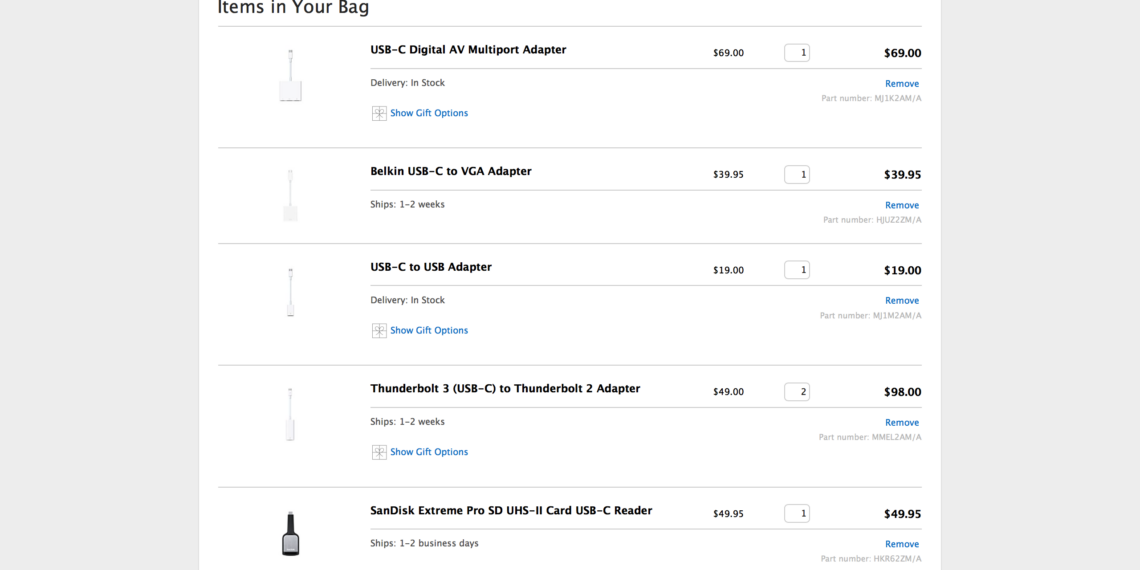Remove the USB-C to USB Adapter
This screenshot has height=570, width=1140.
click(x=901, y=301)
